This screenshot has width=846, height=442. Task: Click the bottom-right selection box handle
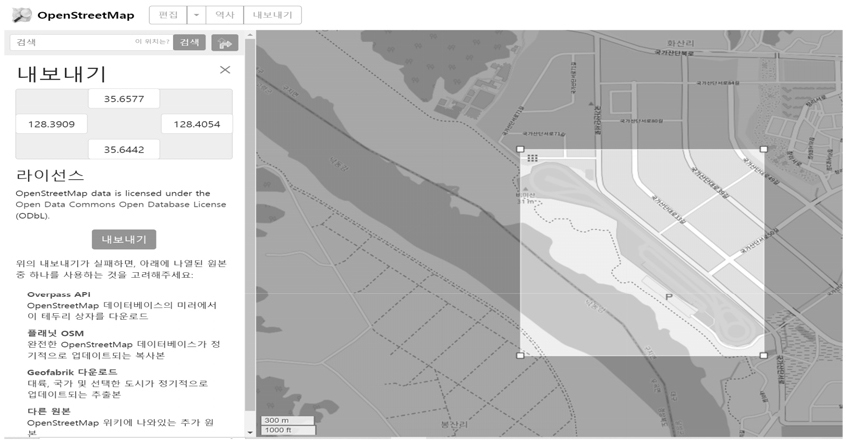[x=763, y=355]
